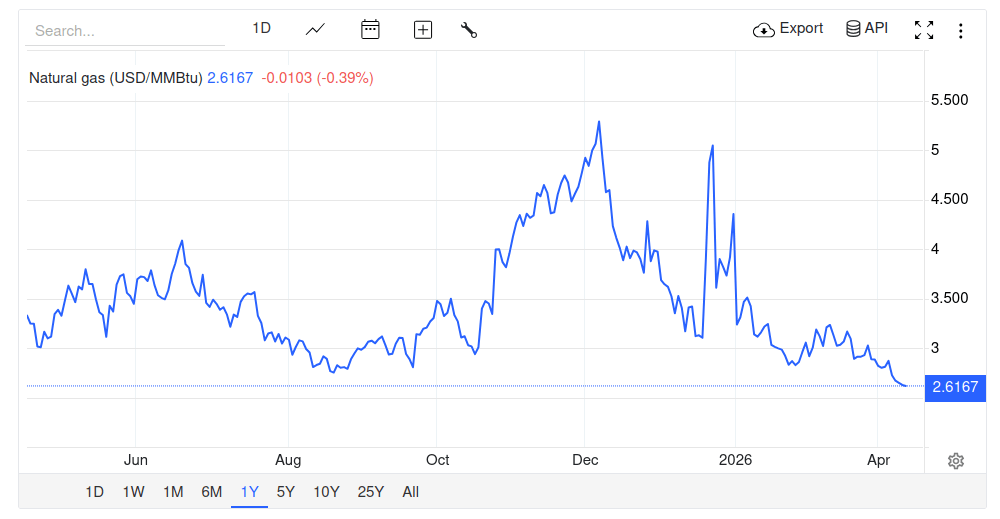Viewport: 1000px width, 519px height.
Task: Enter fullscreen chart mode
Action: 924,30
